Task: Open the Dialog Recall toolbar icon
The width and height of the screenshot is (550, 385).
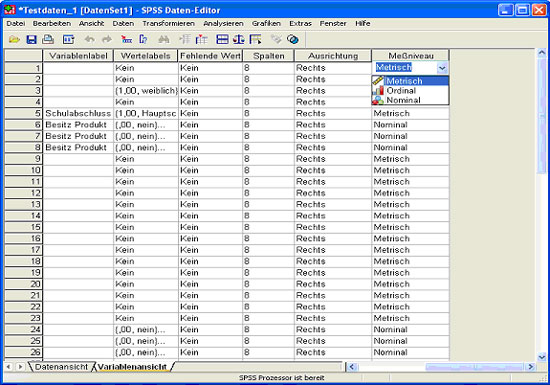Action: coord(68,39)
